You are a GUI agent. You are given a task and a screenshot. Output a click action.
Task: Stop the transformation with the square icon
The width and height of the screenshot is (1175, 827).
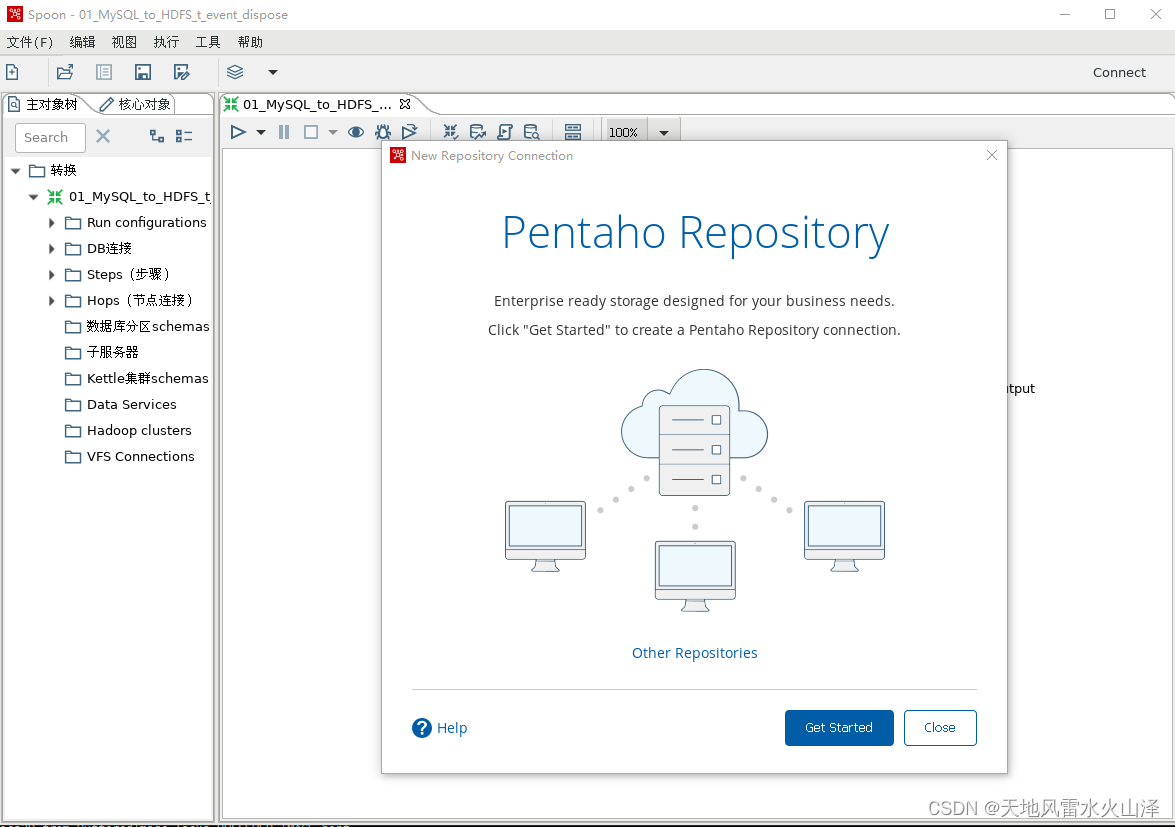tap(311, 132)
